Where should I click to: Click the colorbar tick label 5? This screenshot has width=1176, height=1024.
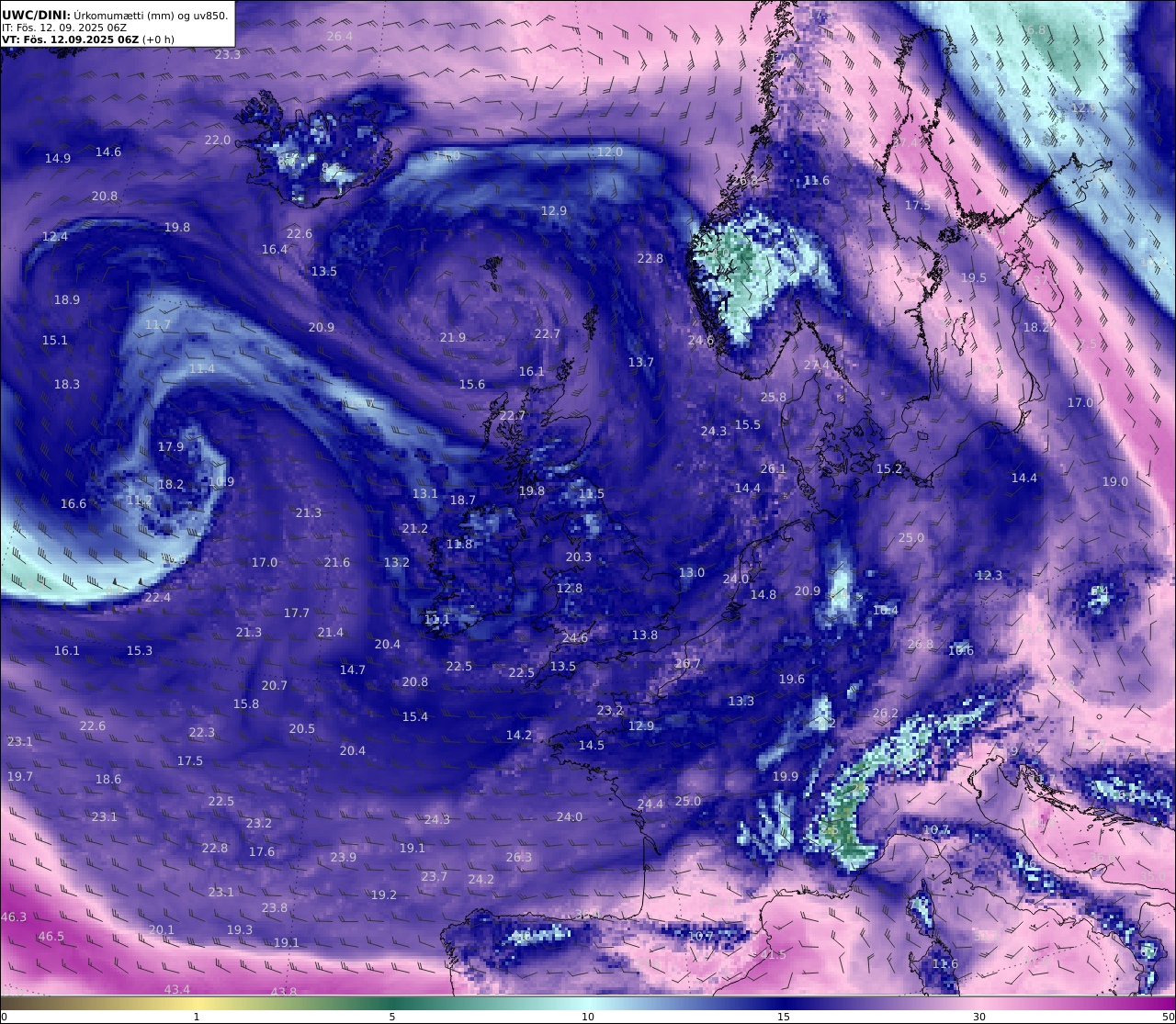pos(392,1017)
